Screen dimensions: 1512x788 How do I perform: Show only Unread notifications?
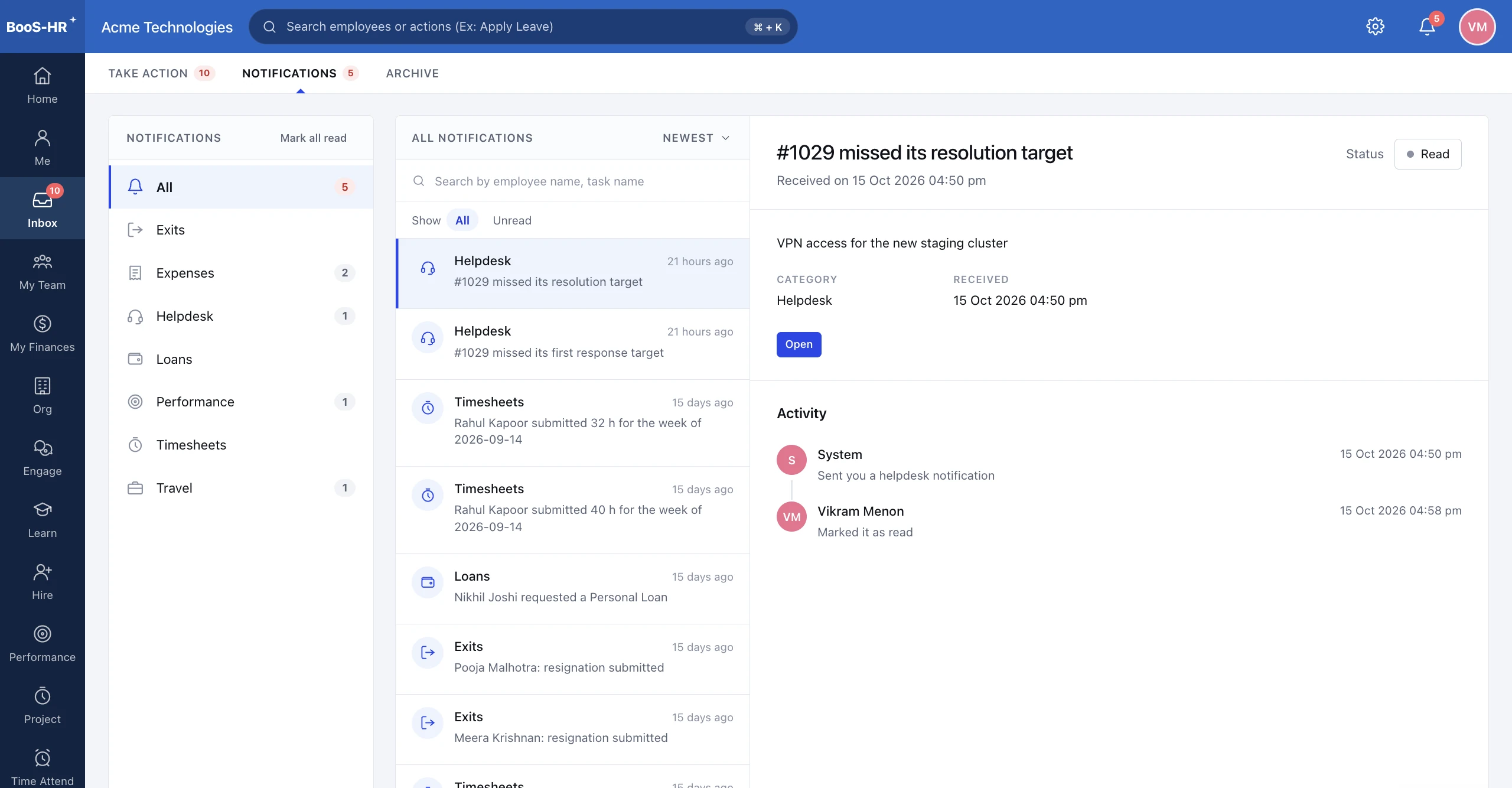coord(512,220)
